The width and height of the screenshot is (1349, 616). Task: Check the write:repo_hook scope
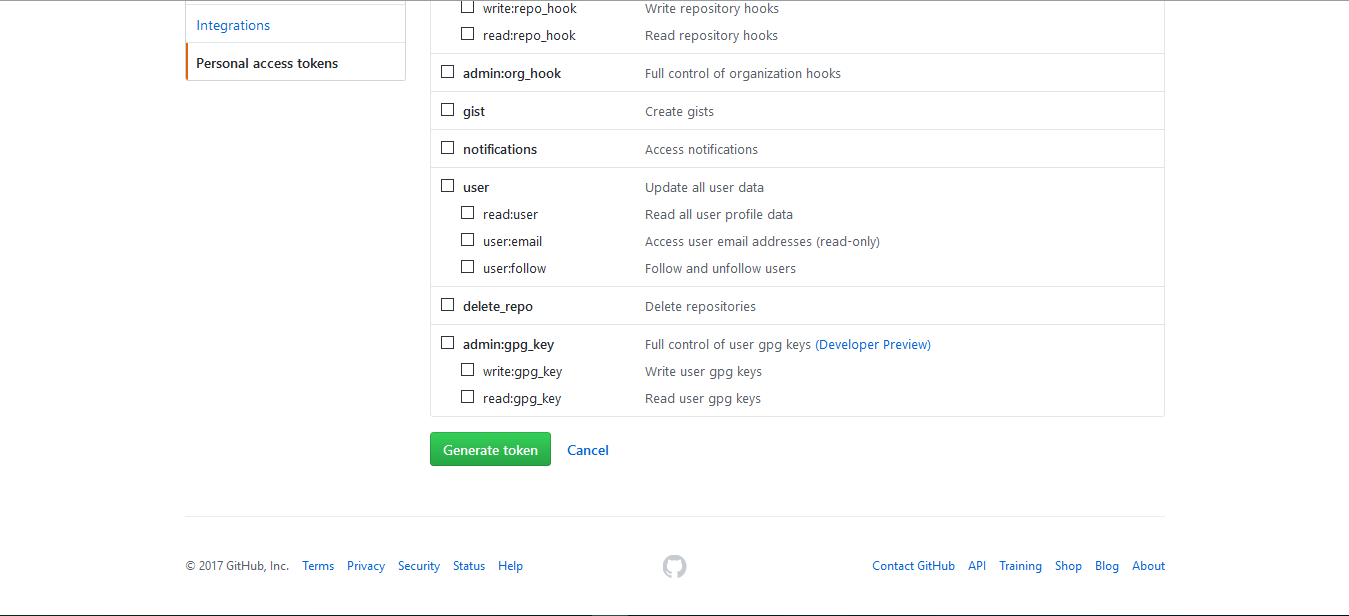(467, 6)
